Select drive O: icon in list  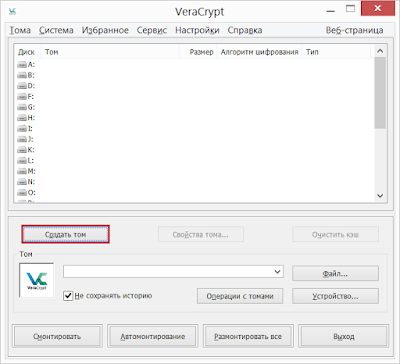coord(22,193)
